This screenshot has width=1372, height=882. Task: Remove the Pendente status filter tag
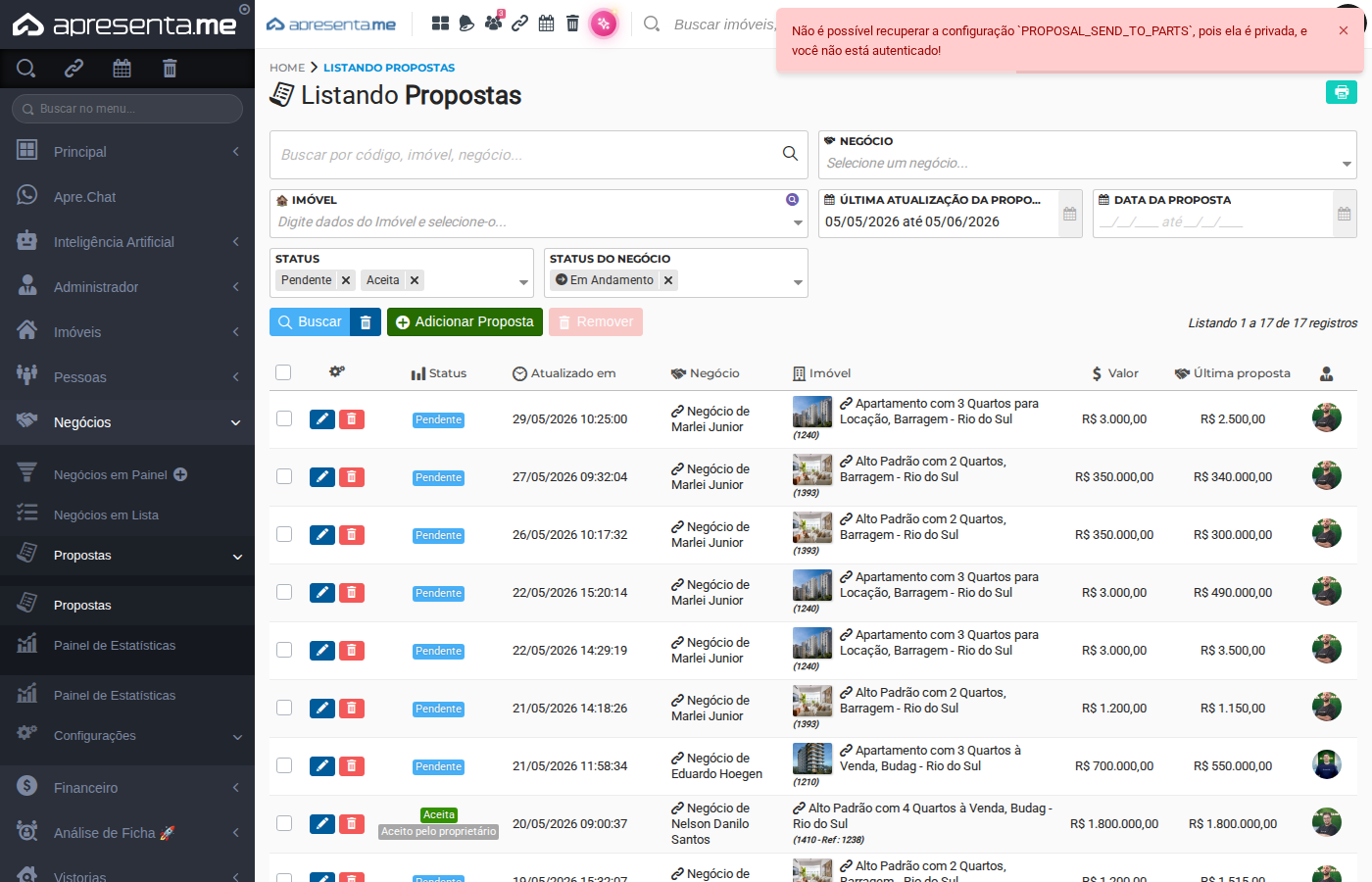click(346, 280)
